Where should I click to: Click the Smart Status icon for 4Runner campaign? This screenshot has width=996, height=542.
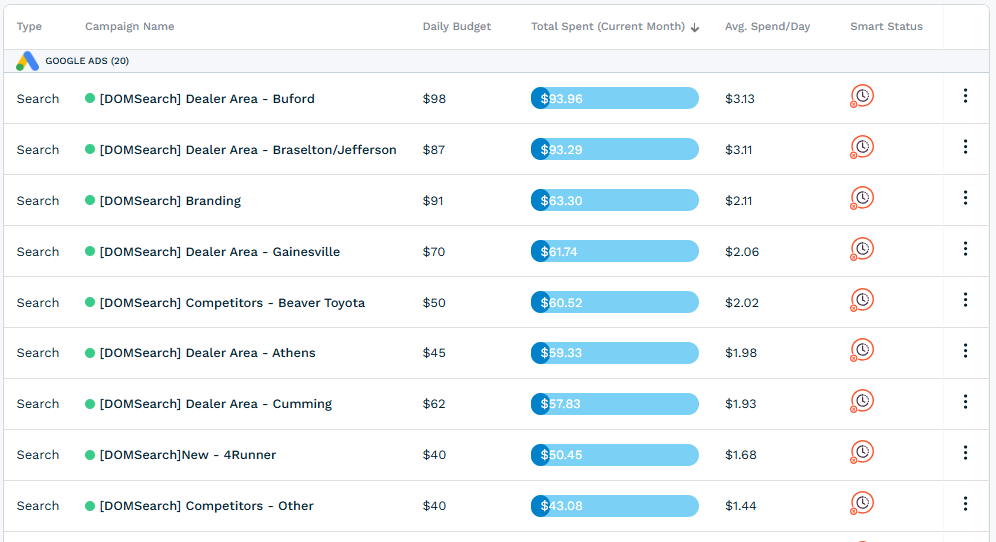(863, 452)
